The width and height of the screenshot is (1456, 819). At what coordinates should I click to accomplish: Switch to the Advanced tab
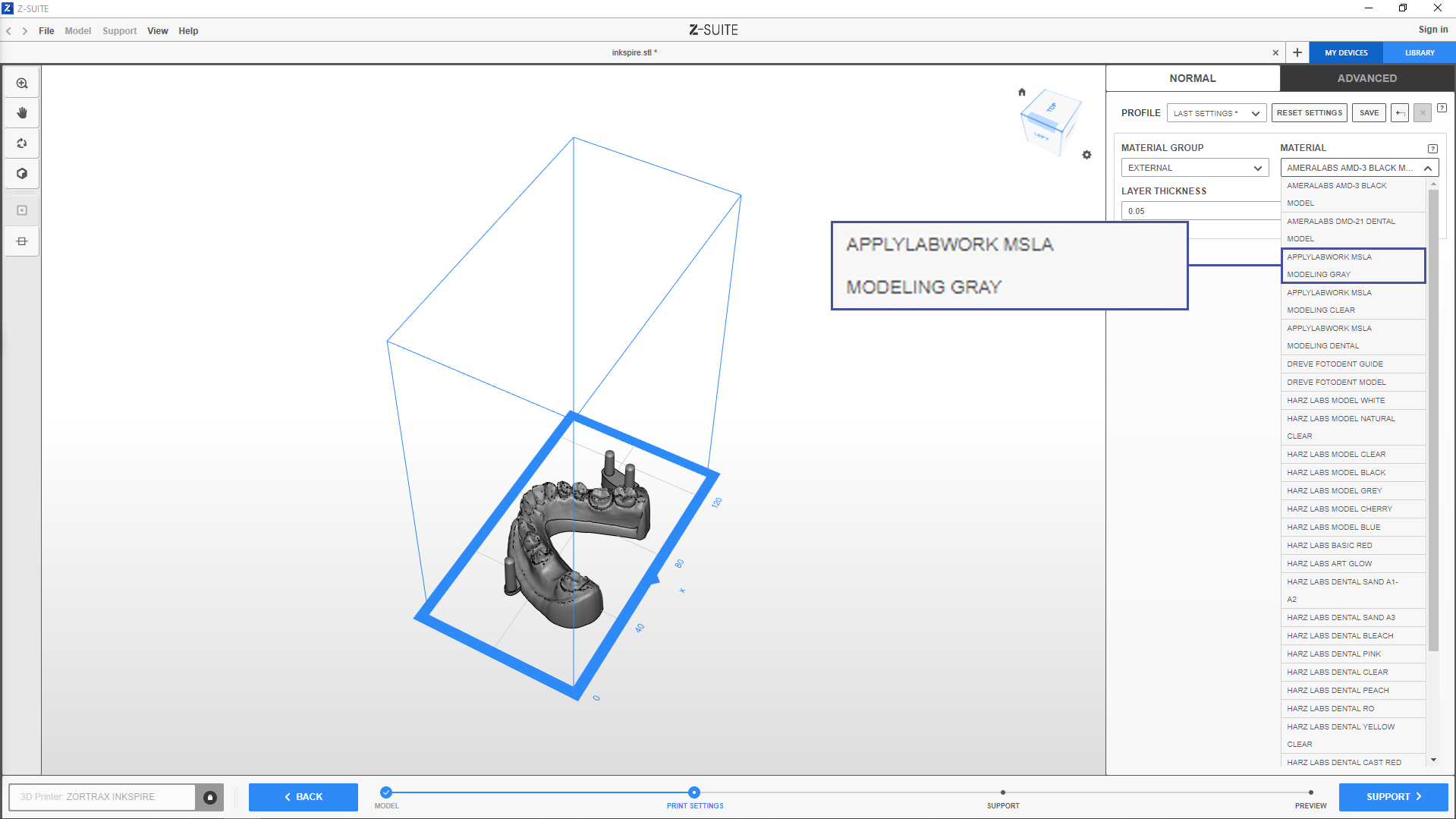[x=1366, y=78]
